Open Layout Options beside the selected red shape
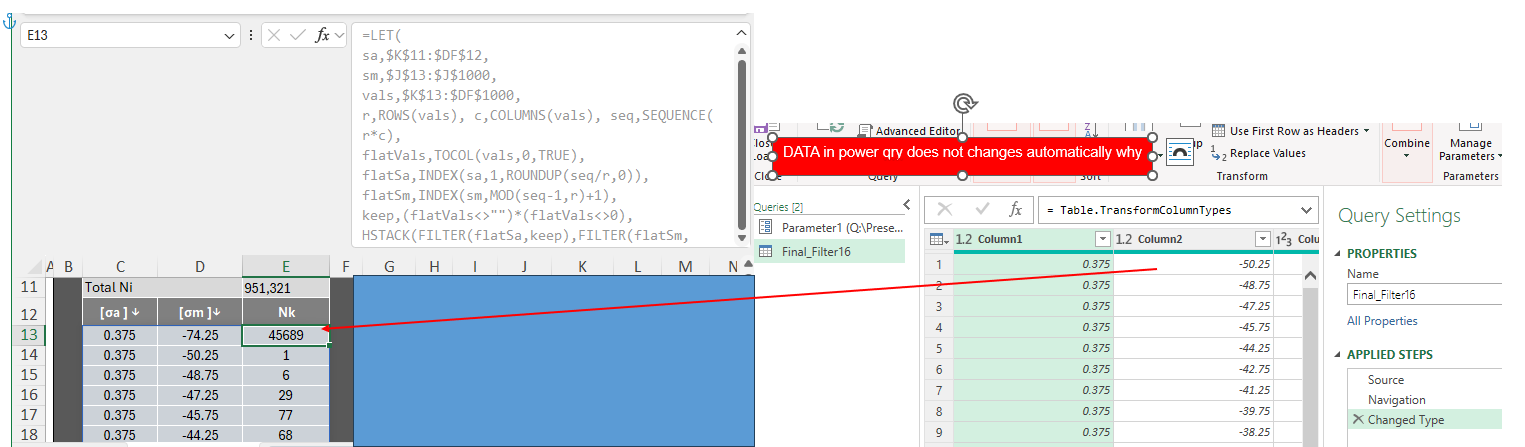The image size is (1525, 447). pyautogui.click(x=1180, y=152)
